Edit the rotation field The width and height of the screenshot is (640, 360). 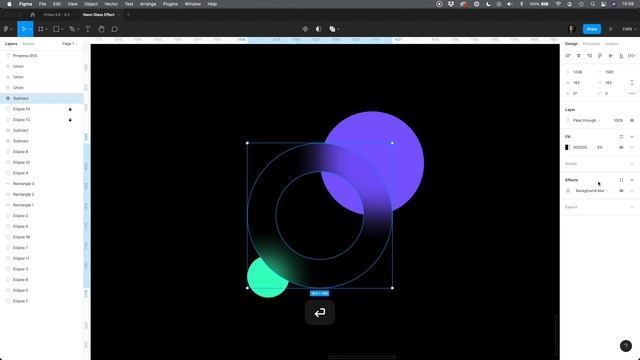click(579, 93)
